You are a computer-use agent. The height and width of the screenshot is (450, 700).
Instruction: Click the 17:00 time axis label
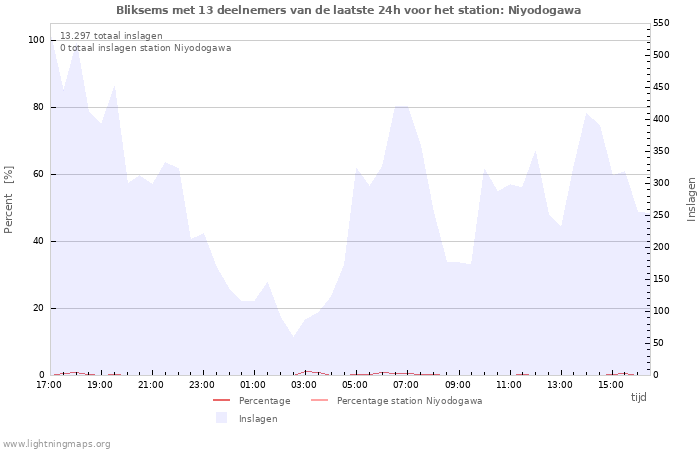(49, 384)
